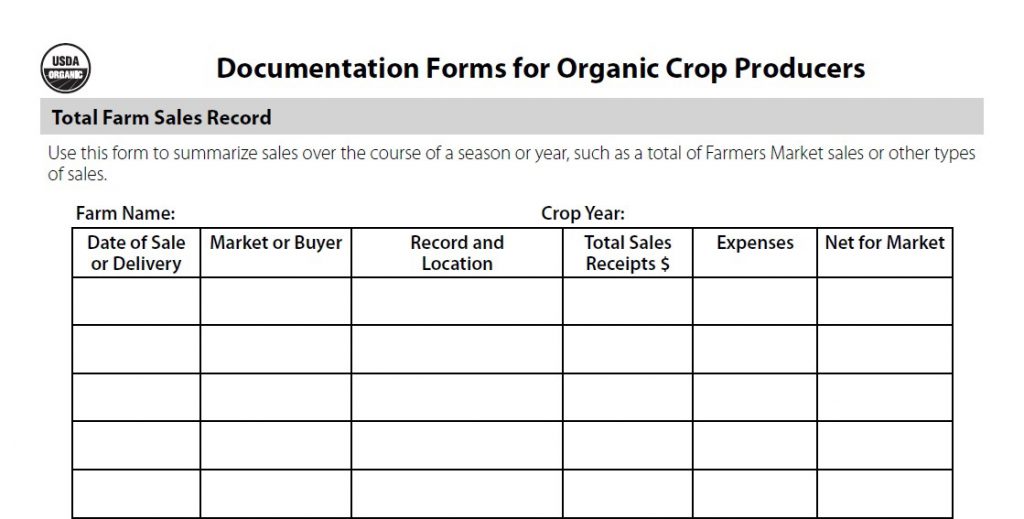Select fourth row Record and Location cell

coord(457,445)
